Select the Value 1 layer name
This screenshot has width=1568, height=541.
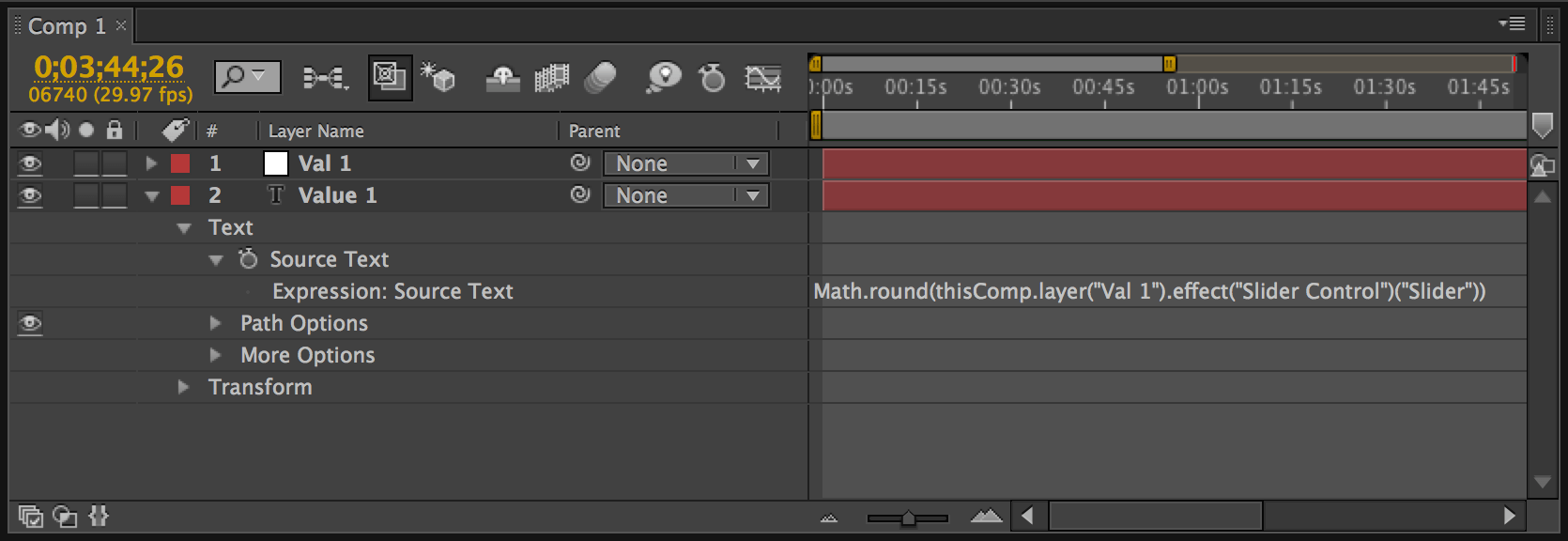[338, 195]
